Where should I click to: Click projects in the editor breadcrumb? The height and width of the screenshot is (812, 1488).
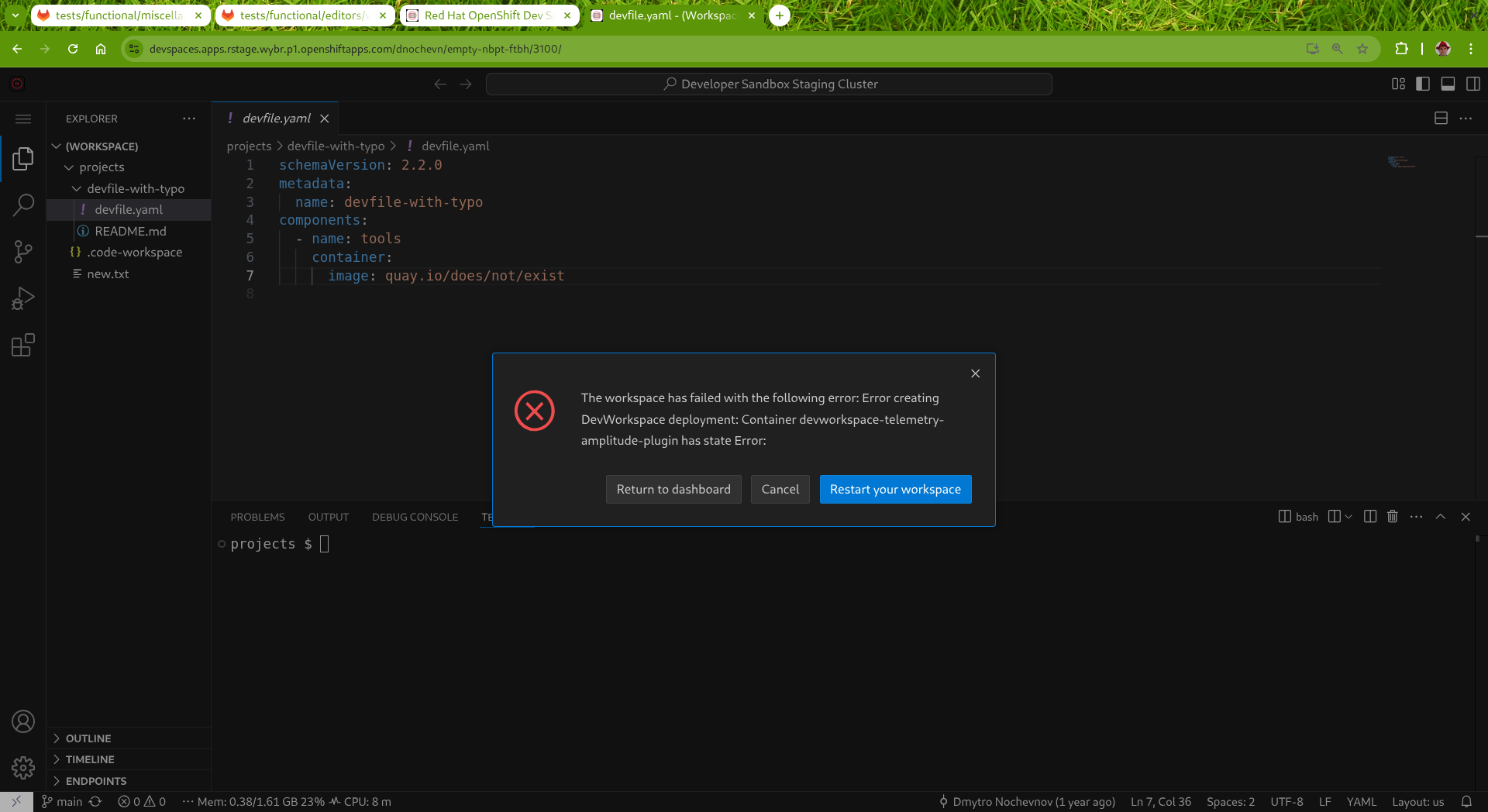tap(249, 146)
